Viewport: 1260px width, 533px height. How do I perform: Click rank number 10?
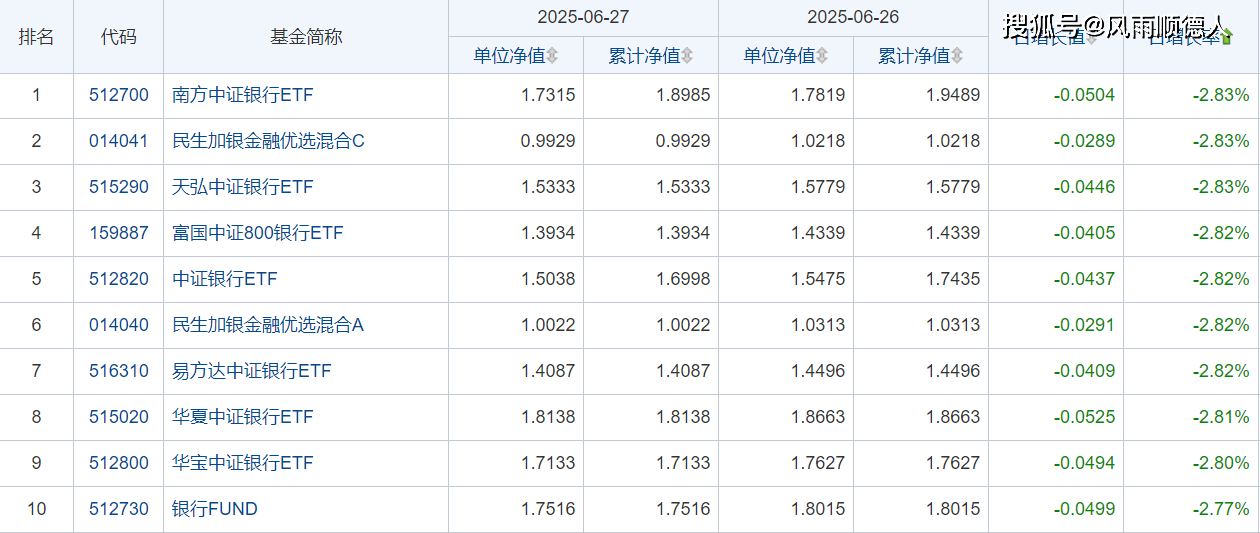tap(37, 510)
